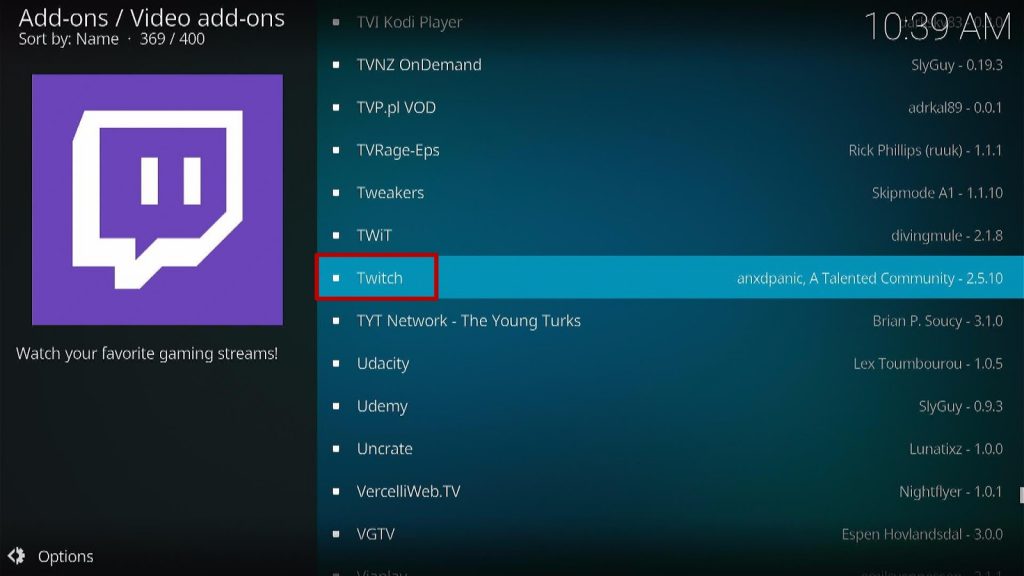Click the bullet icon beside Udacity
1024x576 pixels.
coord(336,363)
